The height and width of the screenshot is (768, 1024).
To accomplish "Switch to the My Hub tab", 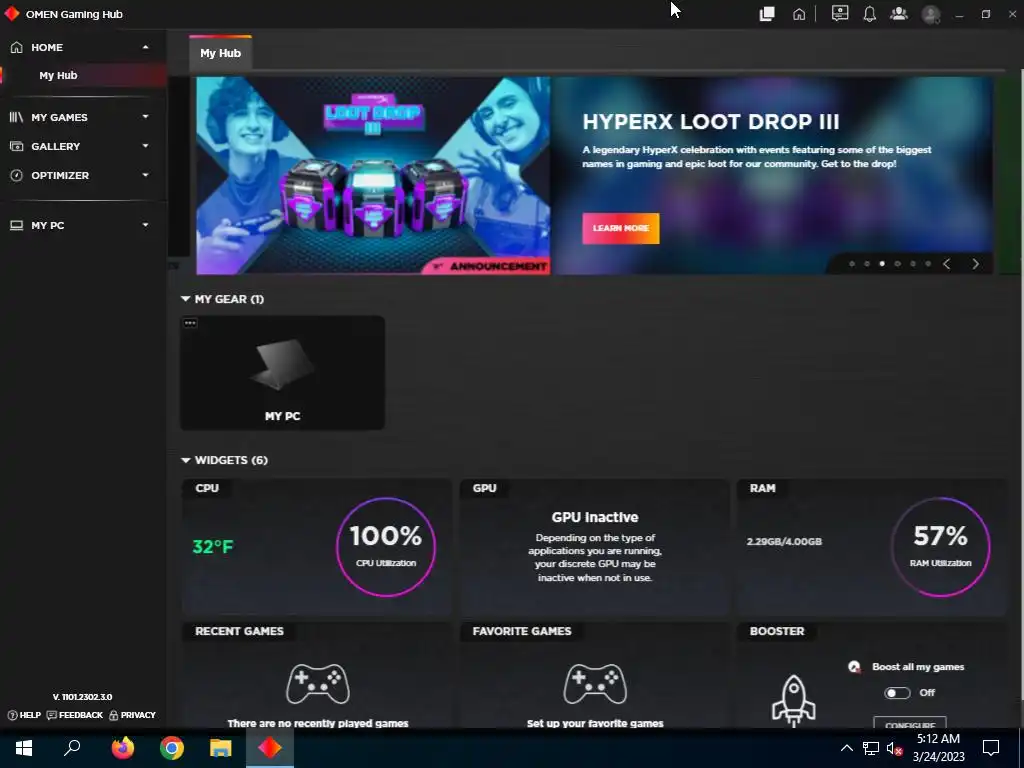I will (220, 53).
